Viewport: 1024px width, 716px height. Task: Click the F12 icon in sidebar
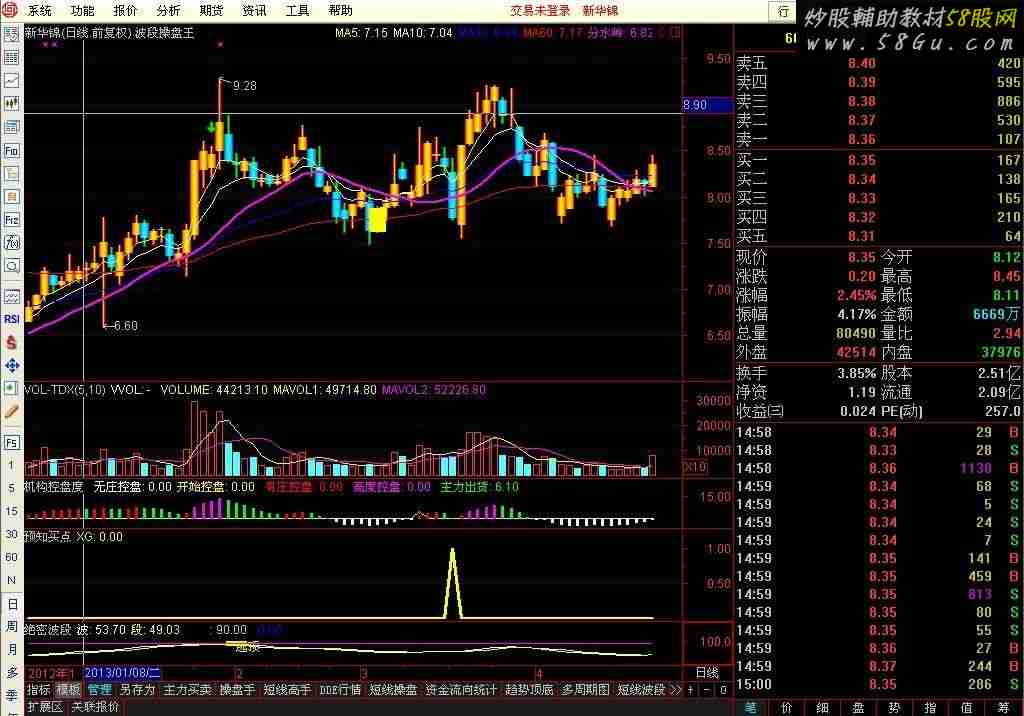tap(12, 220)
